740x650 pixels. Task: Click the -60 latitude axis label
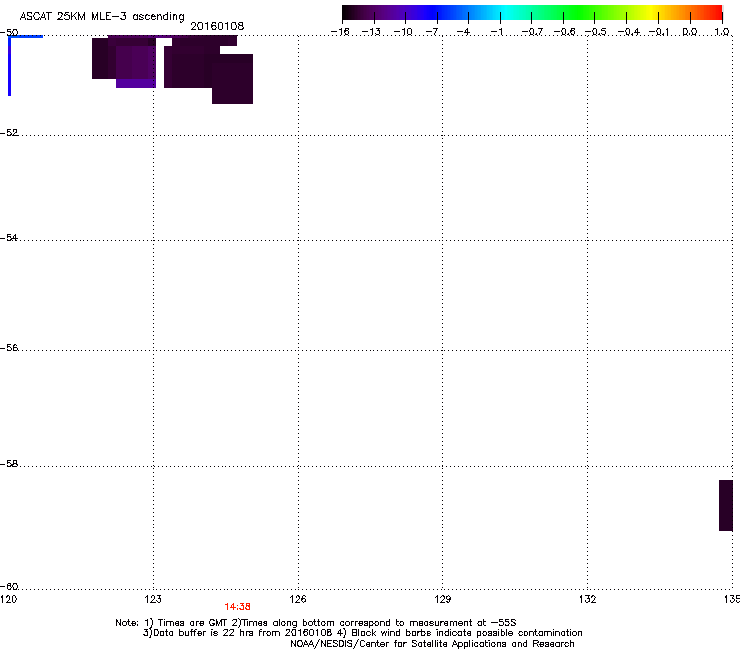pyautogui.click(x=9, y=587)
